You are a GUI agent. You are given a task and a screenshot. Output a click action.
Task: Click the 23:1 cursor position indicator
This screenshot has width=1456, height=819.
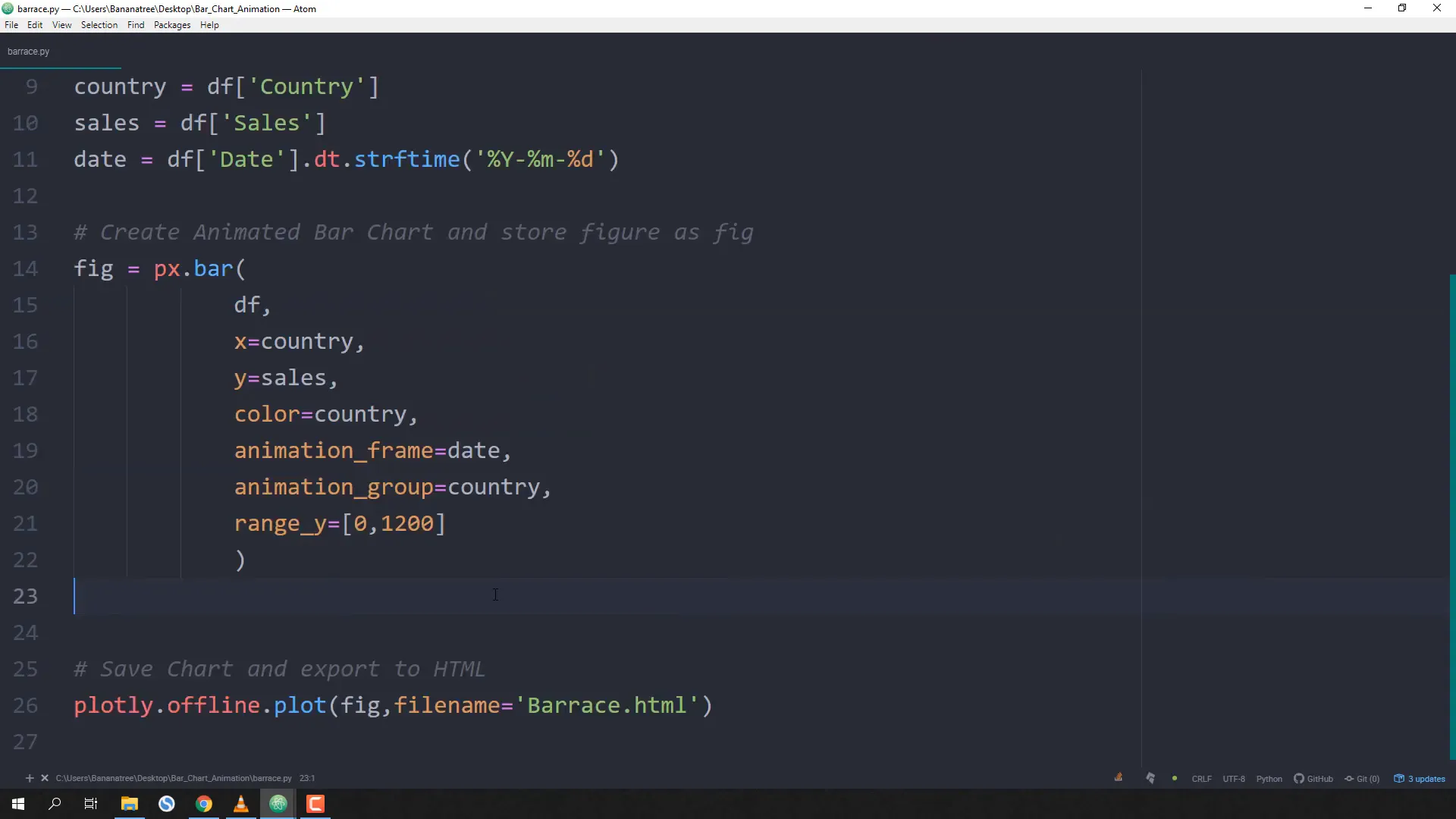click(x=306, y=778)
